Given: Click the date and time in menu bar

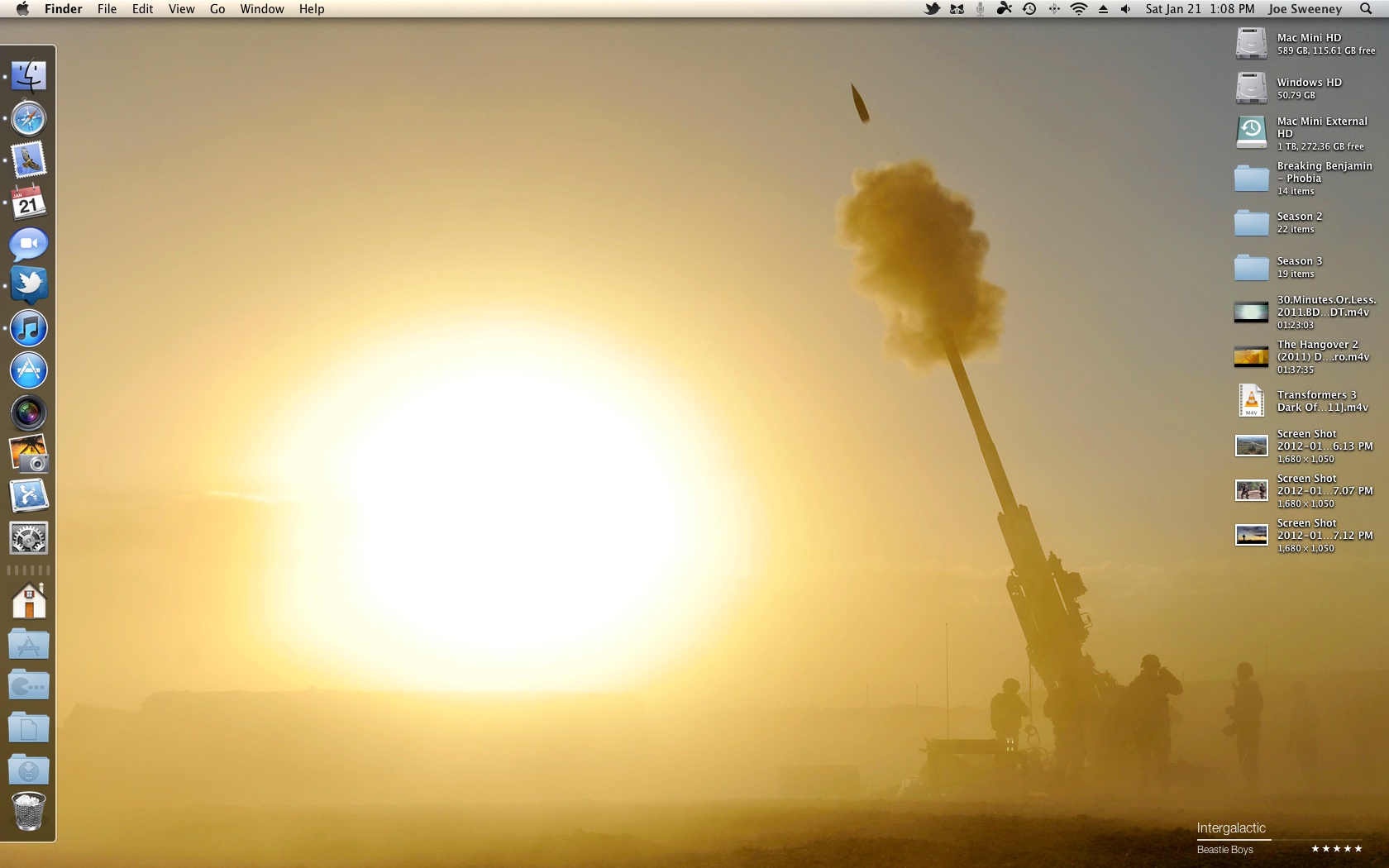Looking at the screenshot, I should (1200, 9).
